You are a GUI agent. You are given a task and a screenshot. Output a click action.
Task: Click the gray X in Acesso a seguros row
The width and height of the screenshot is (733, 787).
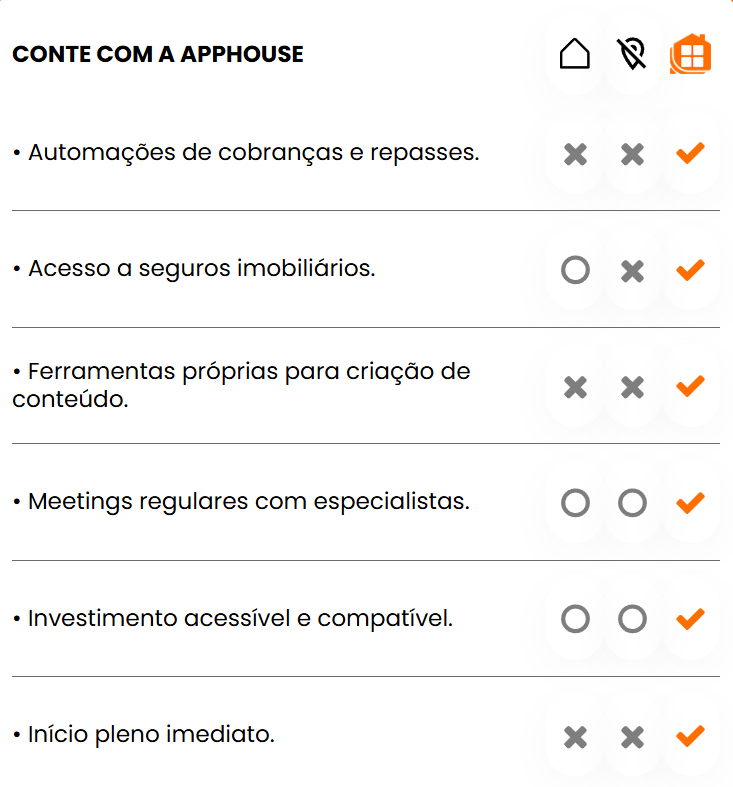[632, 270]
